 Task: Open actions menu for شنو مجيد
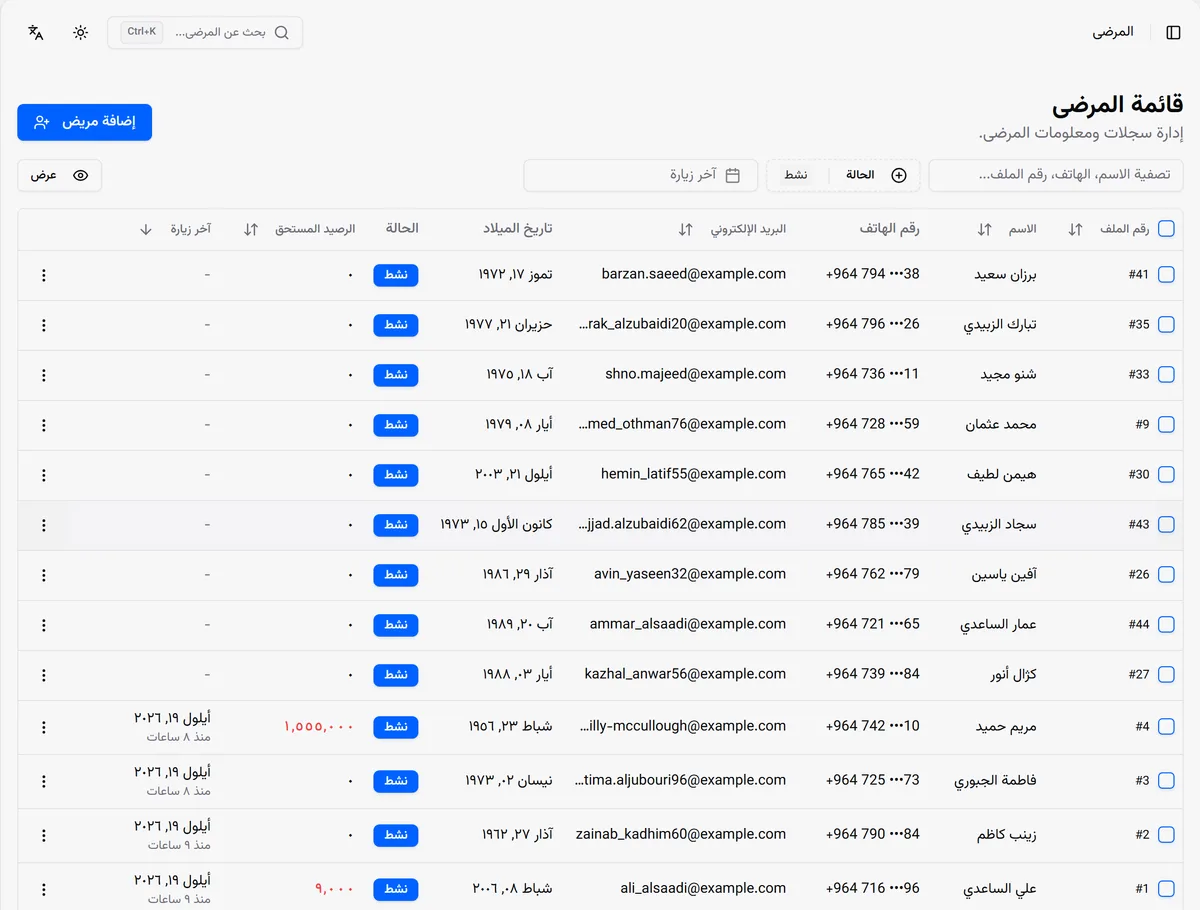(x=43, y=375)
